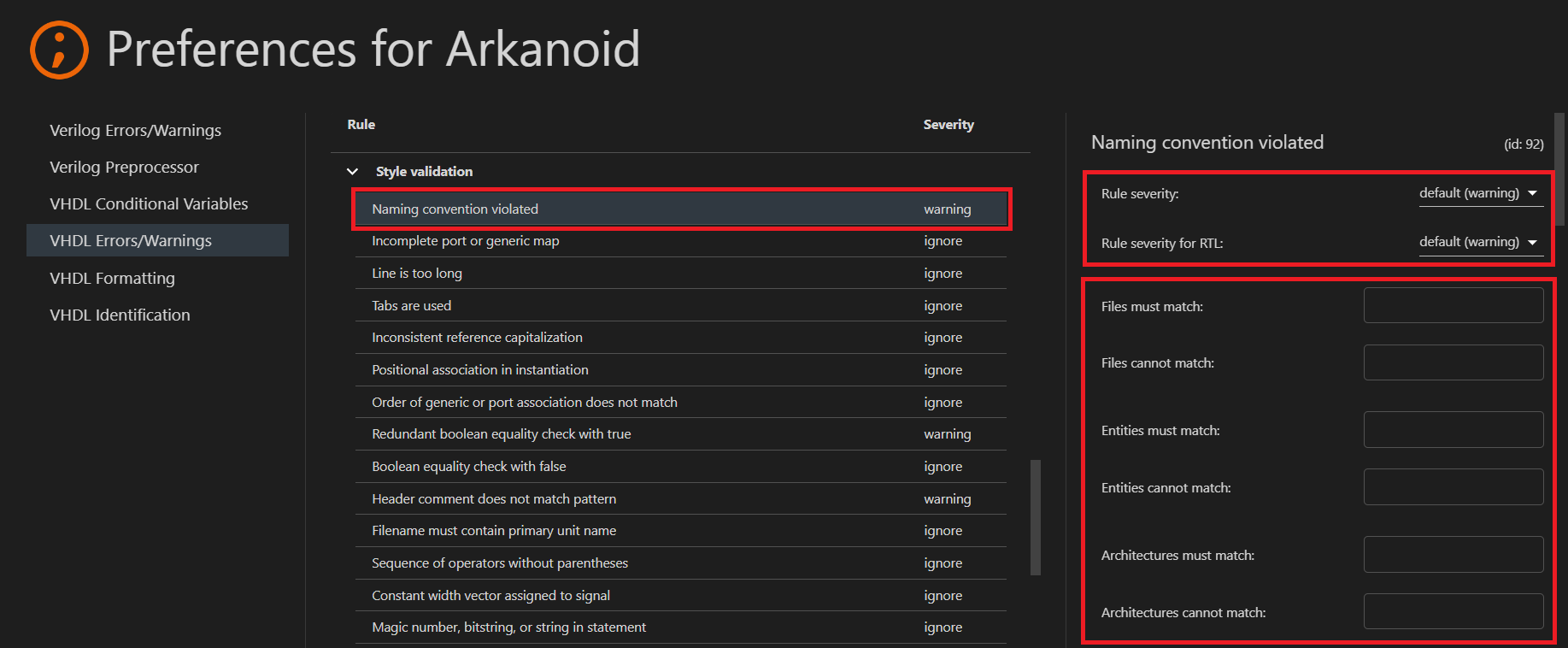Open the Rule severity for RTL dropdown
This screenshot has height=648, width=1568.
click(x=1478, y=242)
